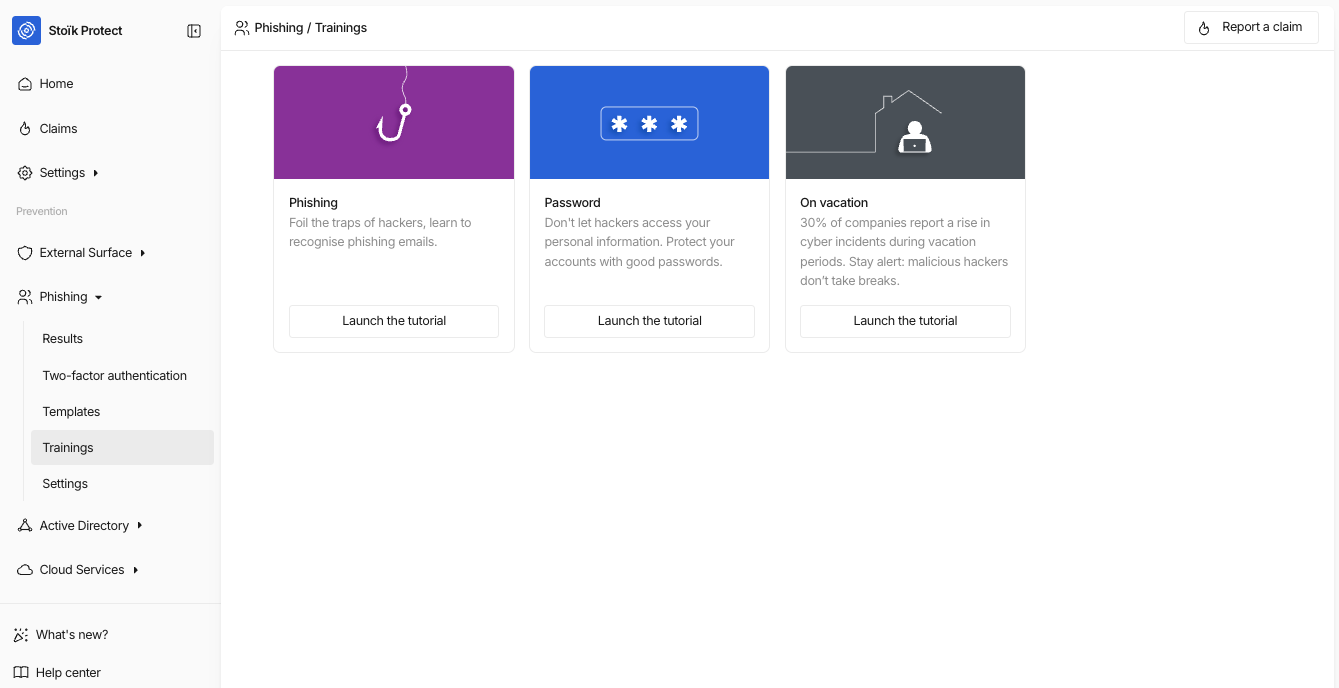The image size is (1339, 688).
Task: Click the Help center book icon
Action: point(21,673)
